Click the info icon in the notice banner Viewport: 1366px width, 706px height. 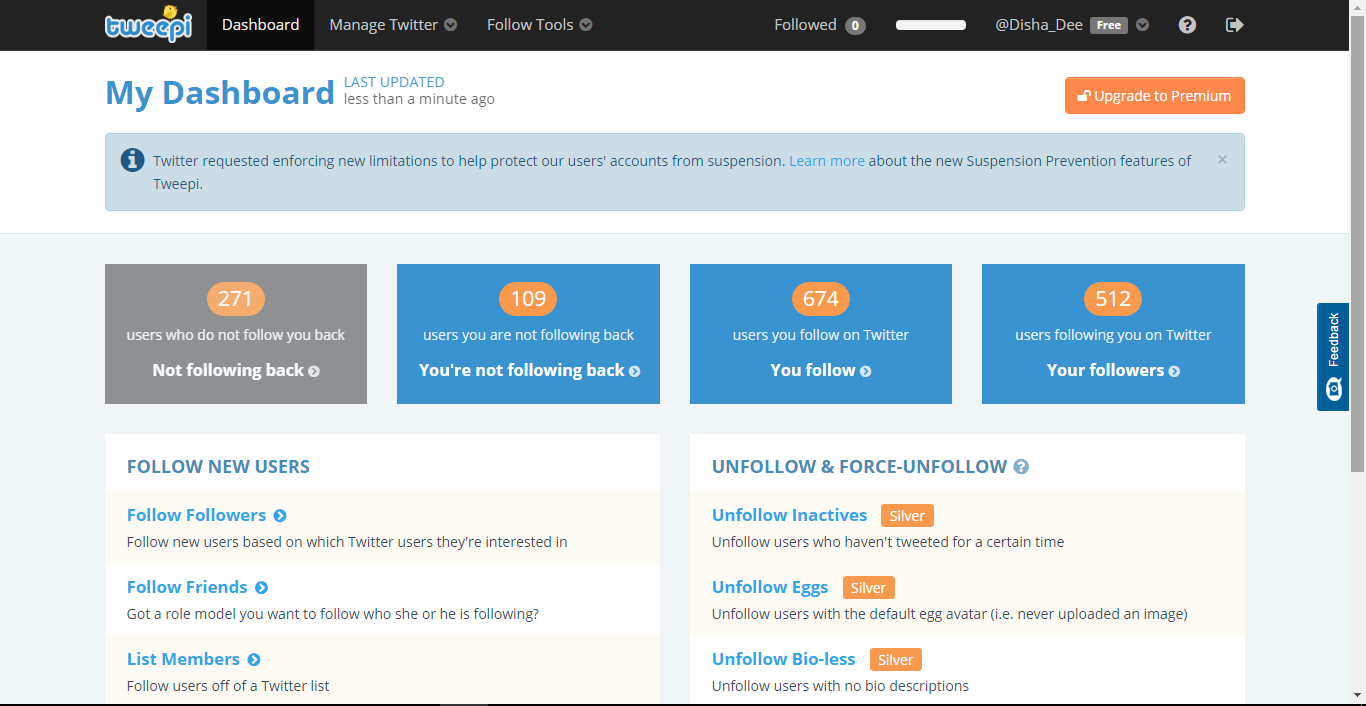132,160
